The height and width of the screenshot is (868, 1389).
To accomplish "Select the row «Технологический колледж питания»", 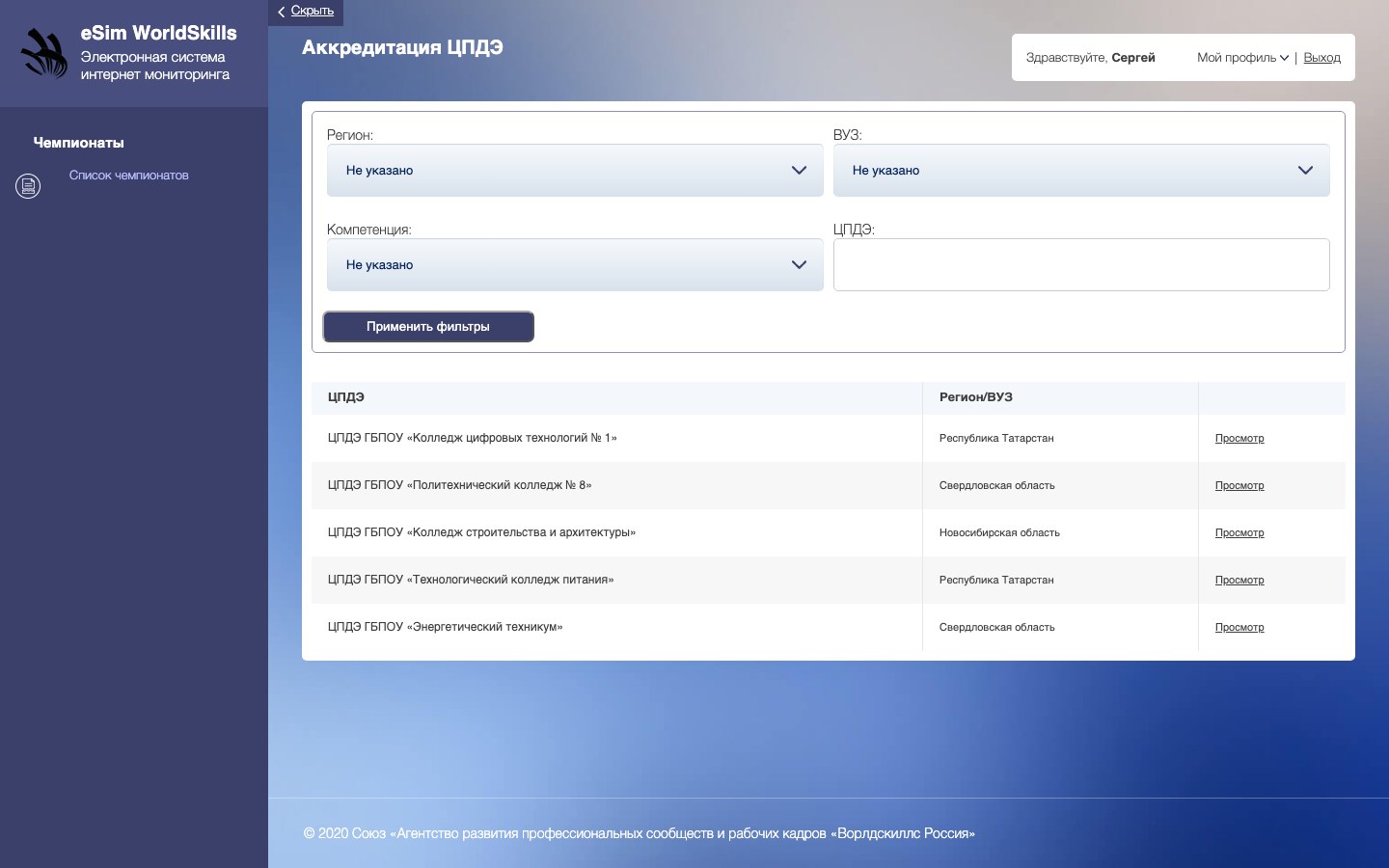I will [x=829, y=581].
